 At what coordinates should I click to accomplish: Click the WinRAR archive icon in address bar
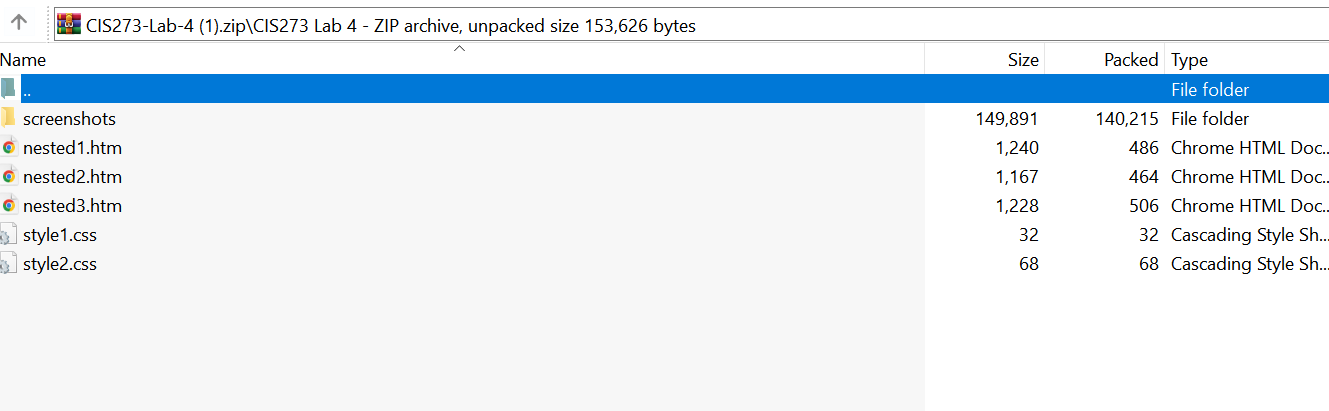point(69,25)
